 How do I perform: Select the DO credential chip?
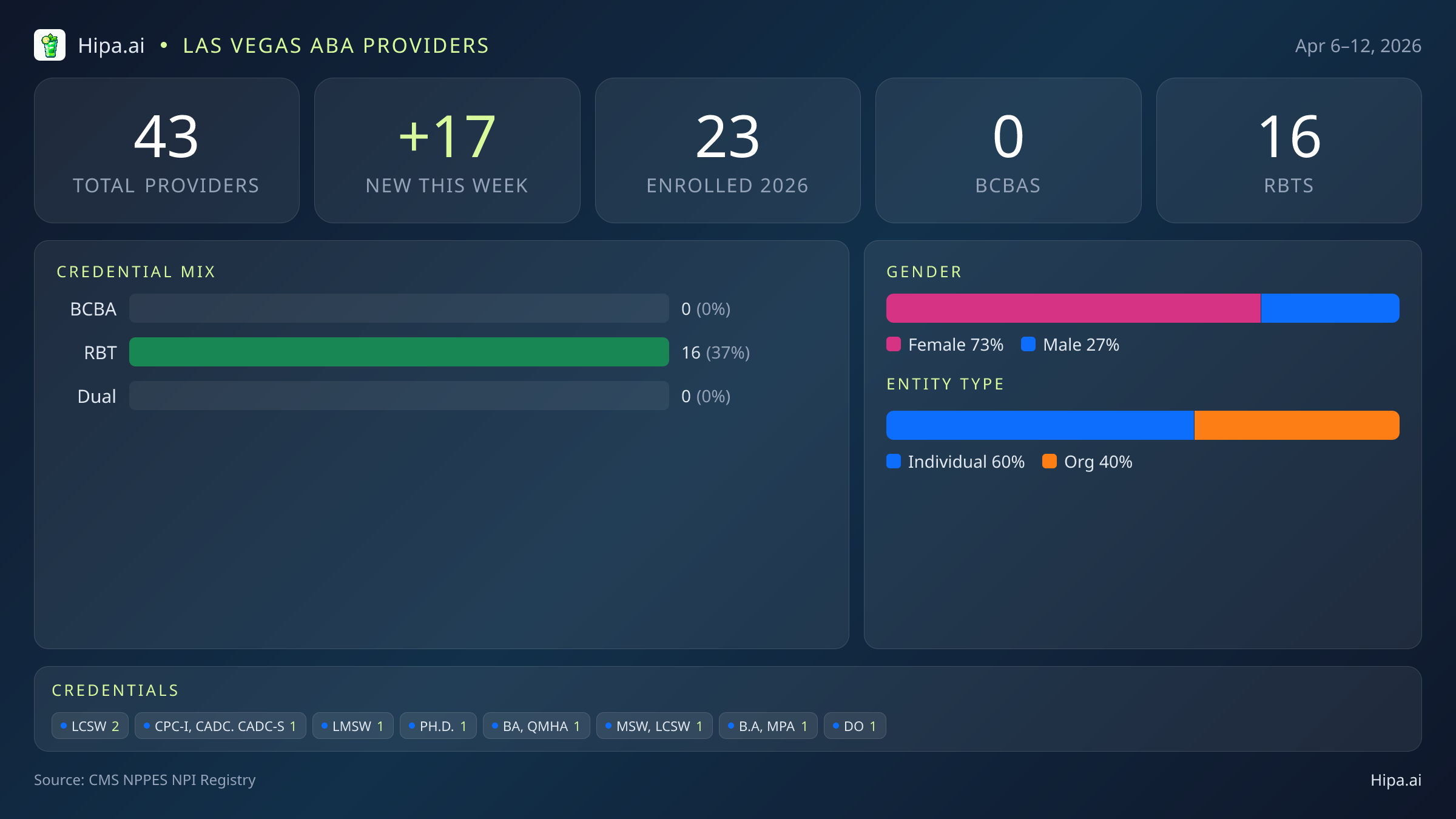[x=855, y=726]
